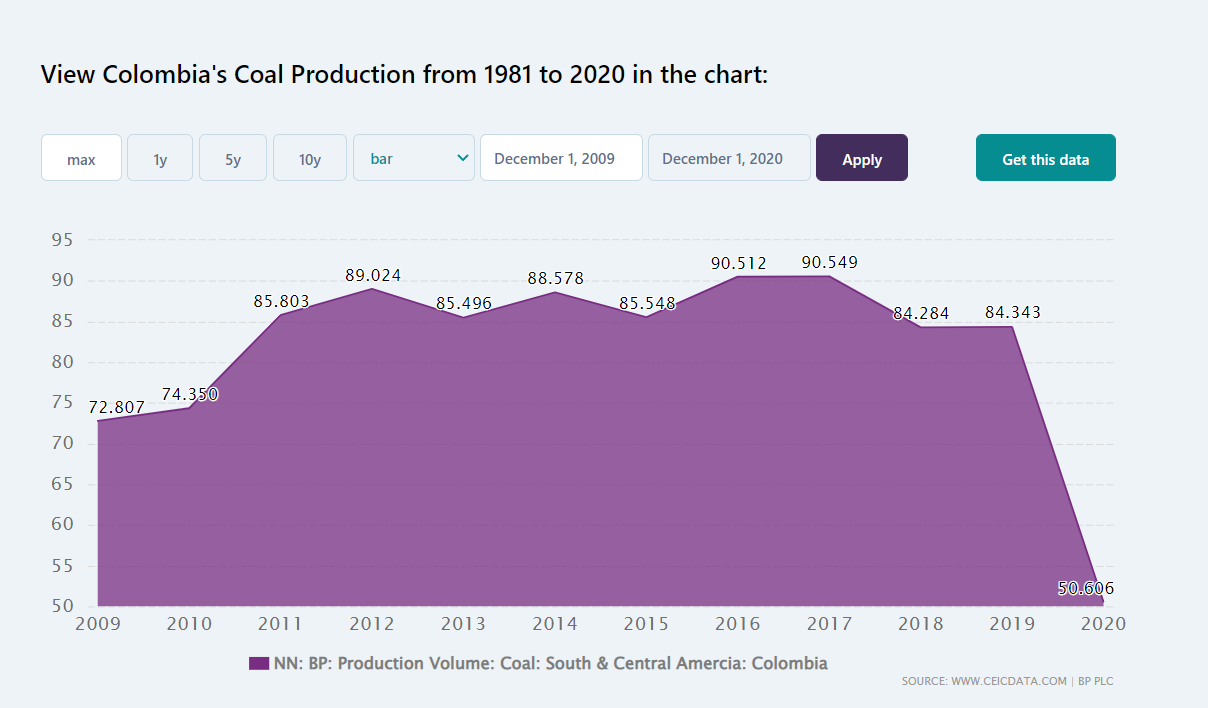
Task: Choose the 10y time range
Action: point(310,158)
